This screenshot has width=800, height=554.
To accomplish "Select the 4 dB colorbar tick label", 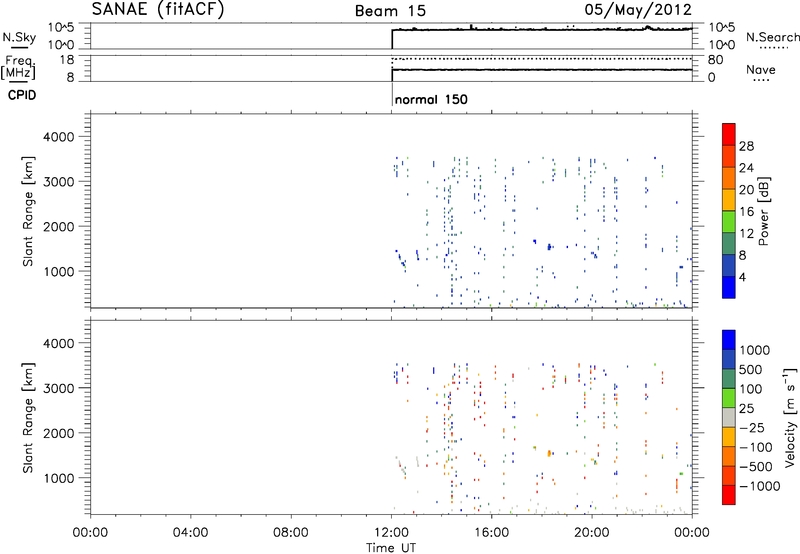I will (x=742, y=277).
